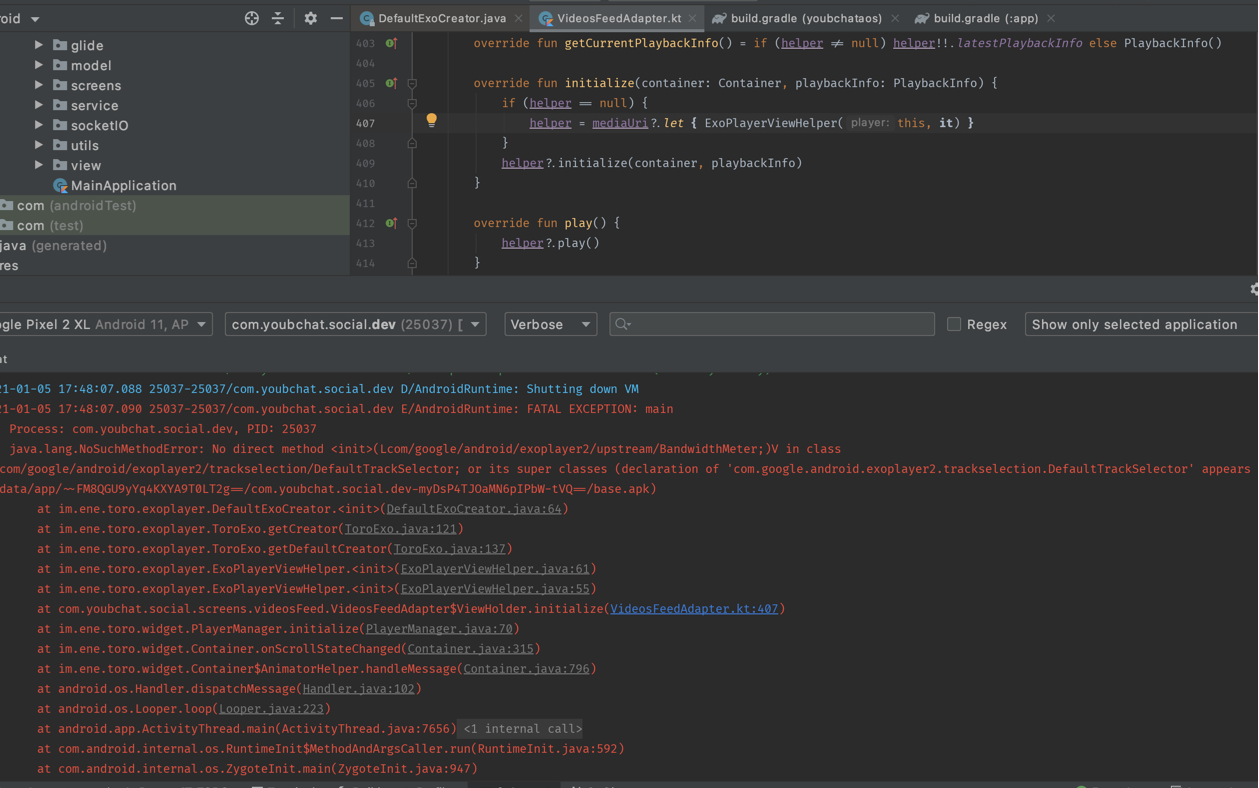This screenshot has height=788, width=1259.
Task: Click the latestPlaybackInfo property in code
Action: pyautogui.click(x=1019, y=43)
